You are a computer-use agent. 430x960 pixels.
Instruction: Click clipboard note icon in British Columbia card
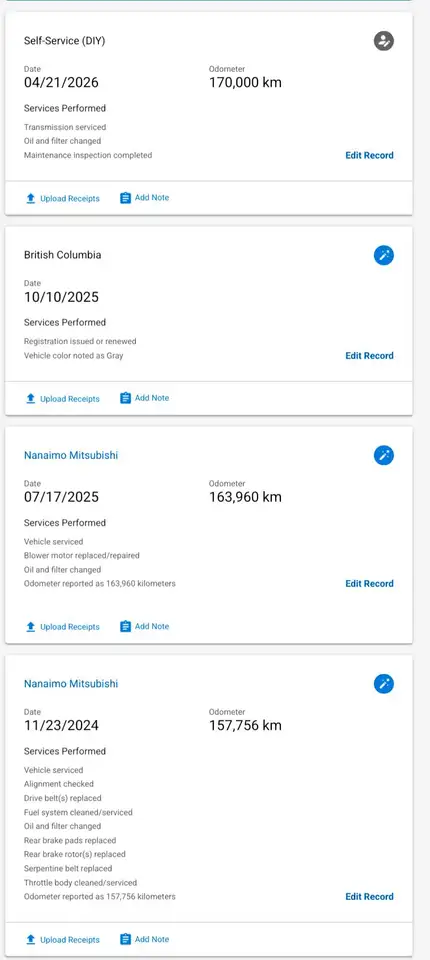tap(125, 398)
